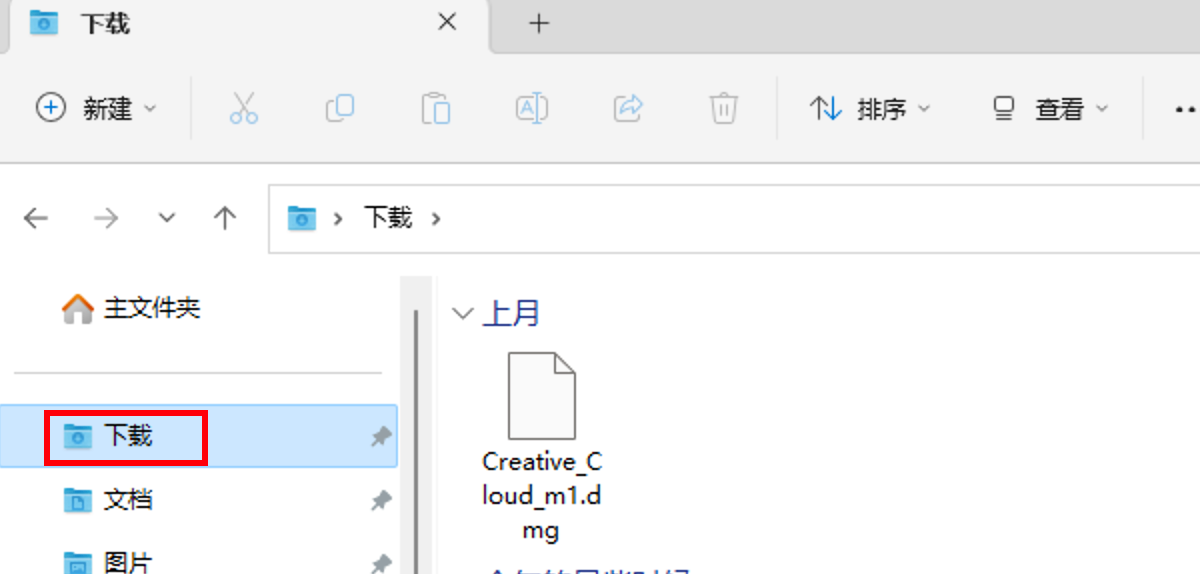Screen dimensions: 1200x574
Task: Click the Delete trash can icon
Action: (723, 108)
